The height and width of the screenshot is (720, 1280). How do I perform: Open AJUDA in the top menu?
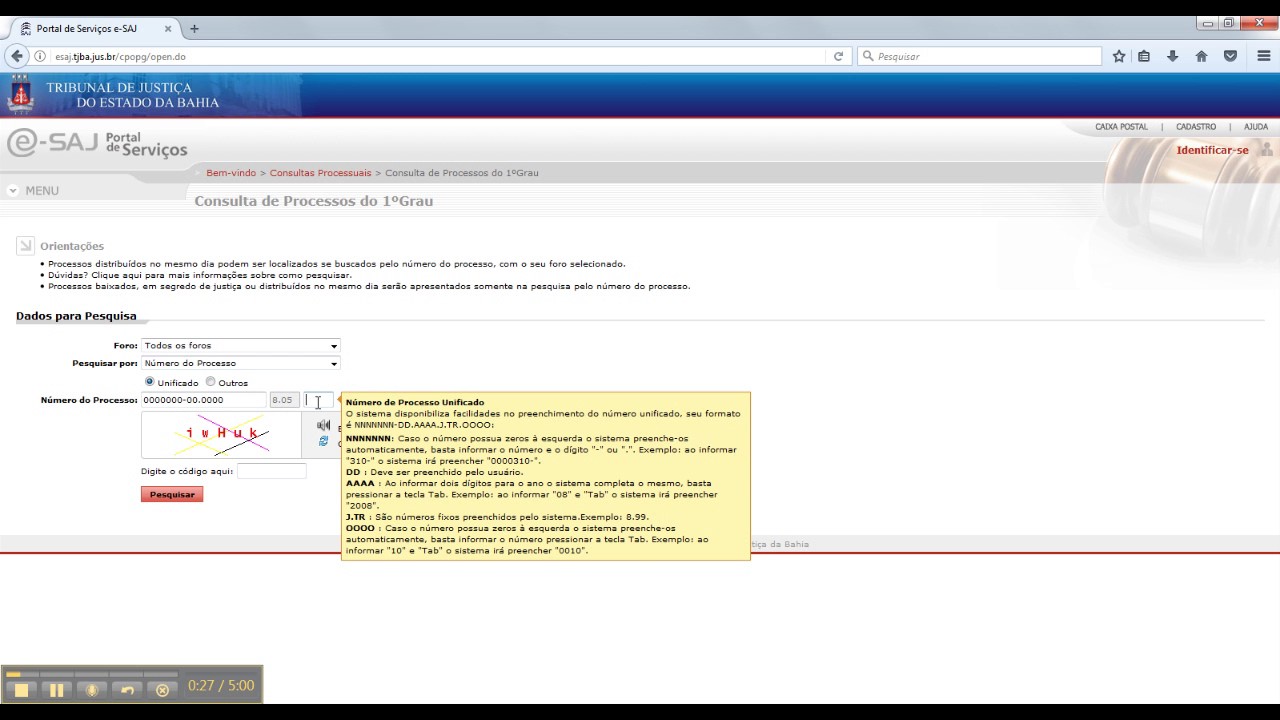[x=1256, y=127]
